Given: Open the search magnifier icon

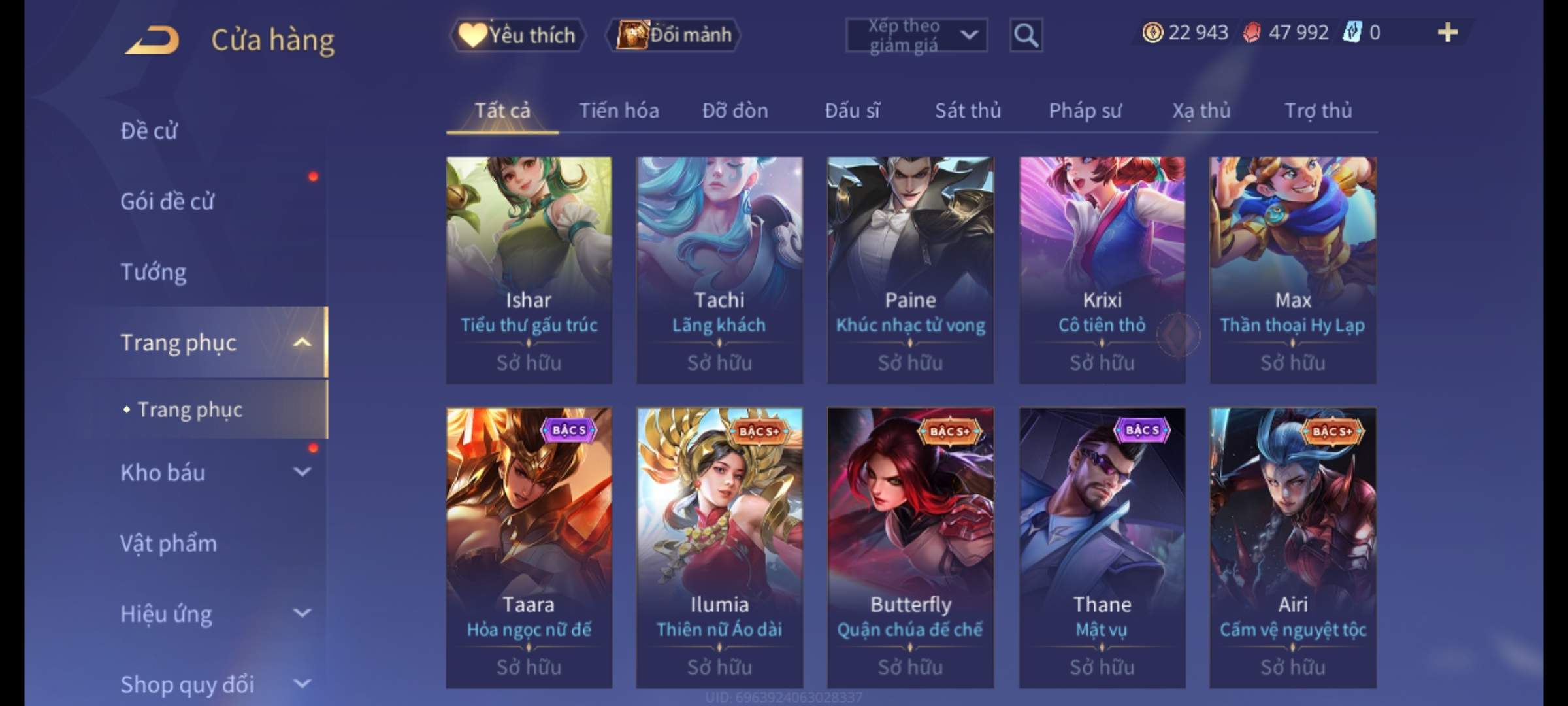Looking at the screenshot, I should 1026,35.
